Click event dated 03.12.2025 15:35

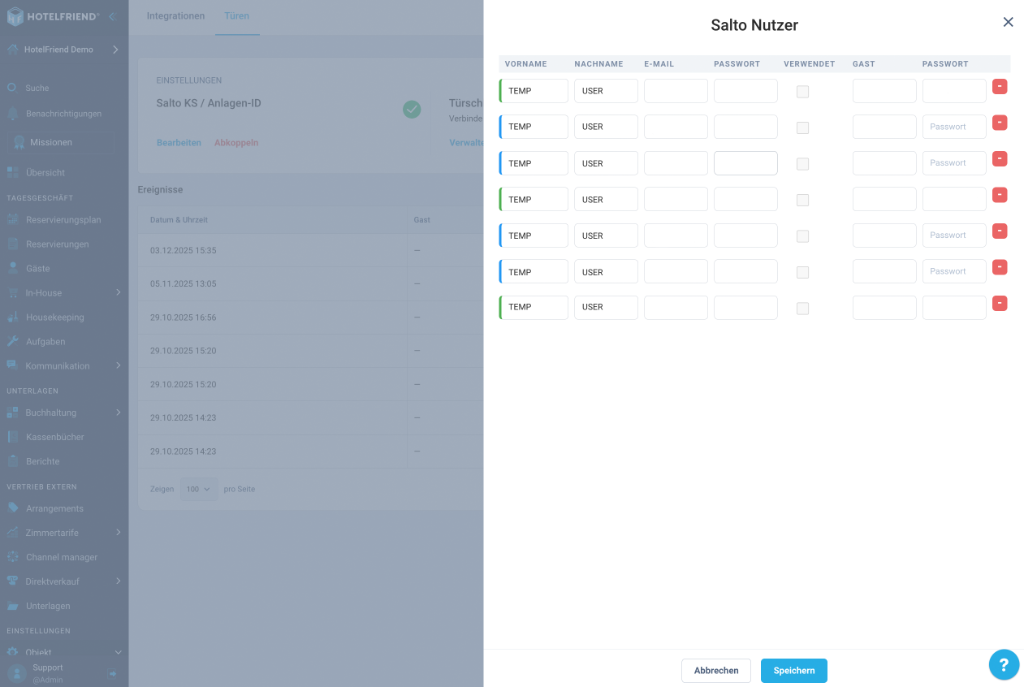click(183, 250)
